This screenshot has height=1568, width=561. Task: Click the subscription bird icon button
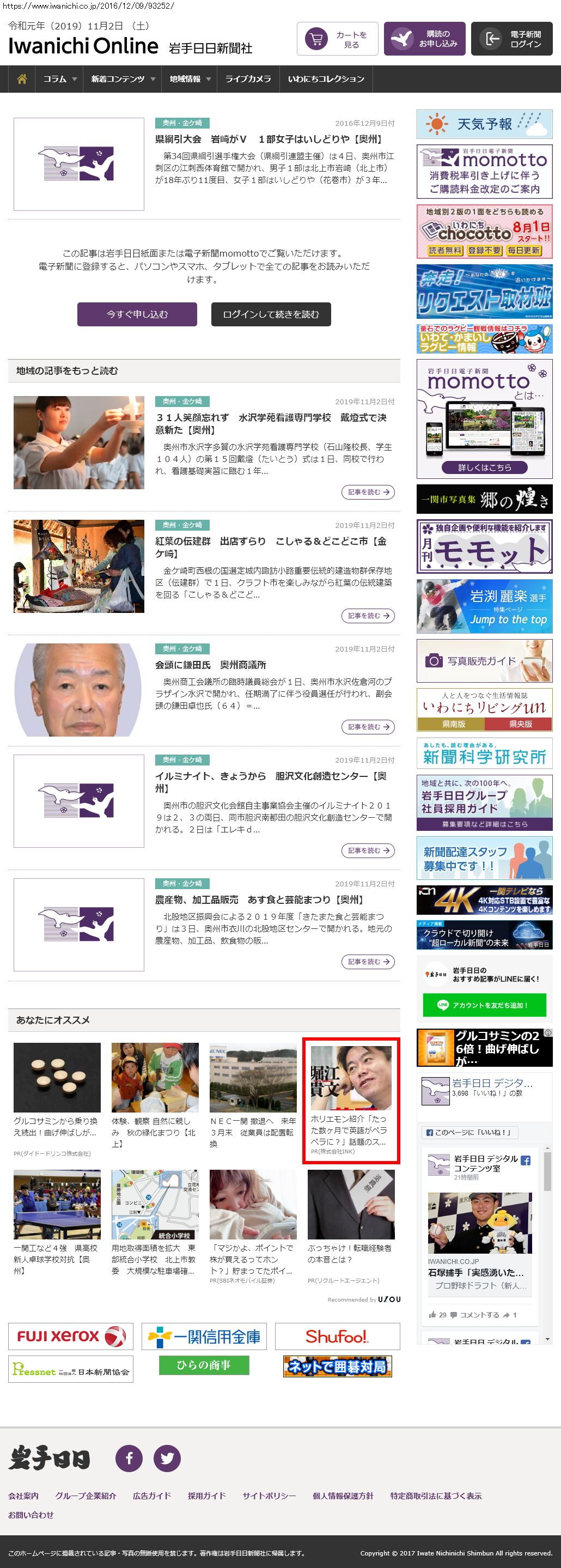(x=401, y=40)
